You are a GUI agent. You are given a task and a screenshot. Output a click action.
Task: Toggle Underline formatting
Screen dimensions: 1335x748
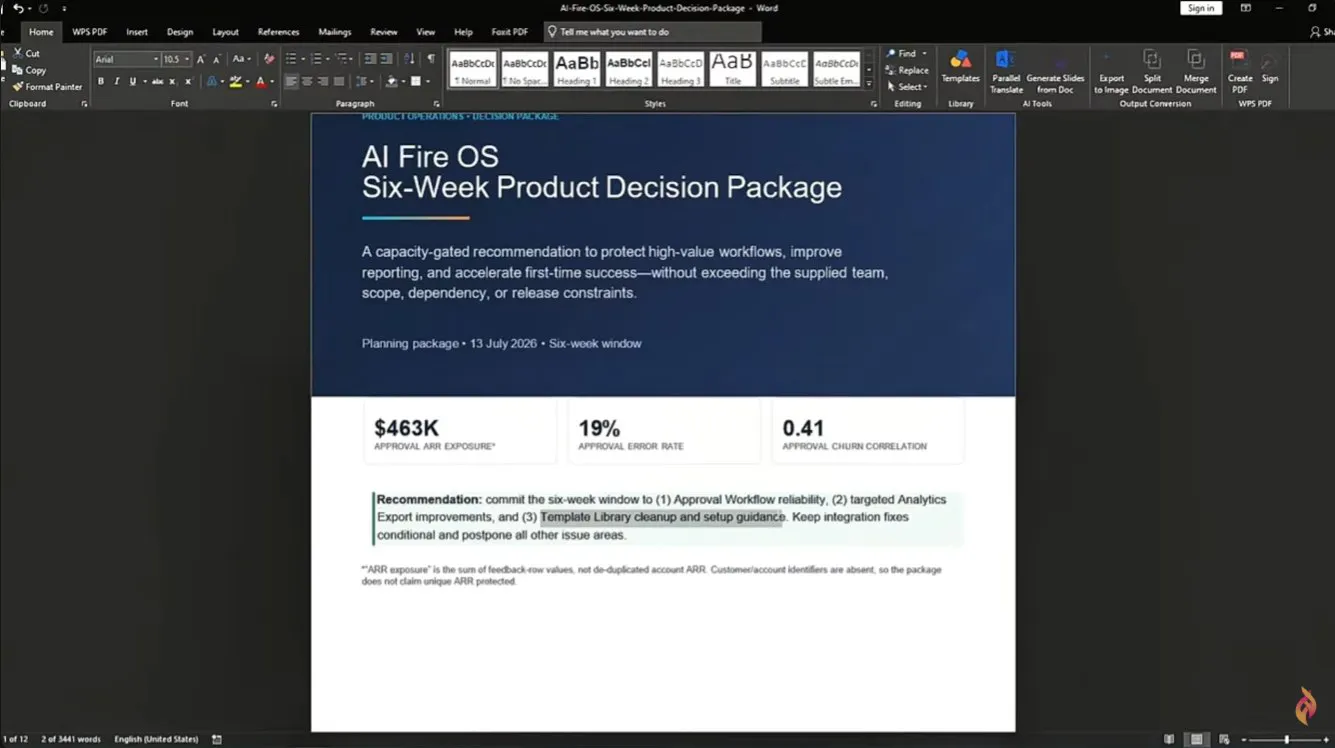[132, 81]
